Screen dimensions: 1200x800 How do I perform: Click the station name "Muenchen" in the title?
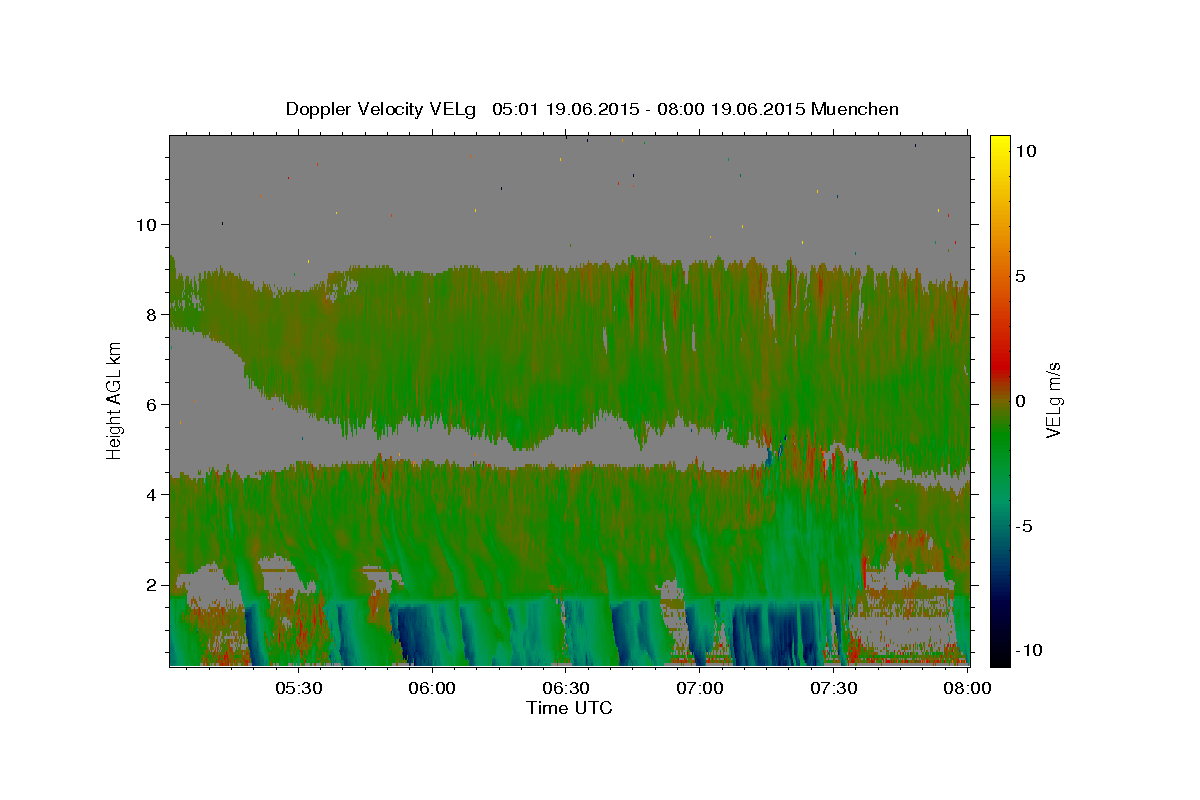856,109
